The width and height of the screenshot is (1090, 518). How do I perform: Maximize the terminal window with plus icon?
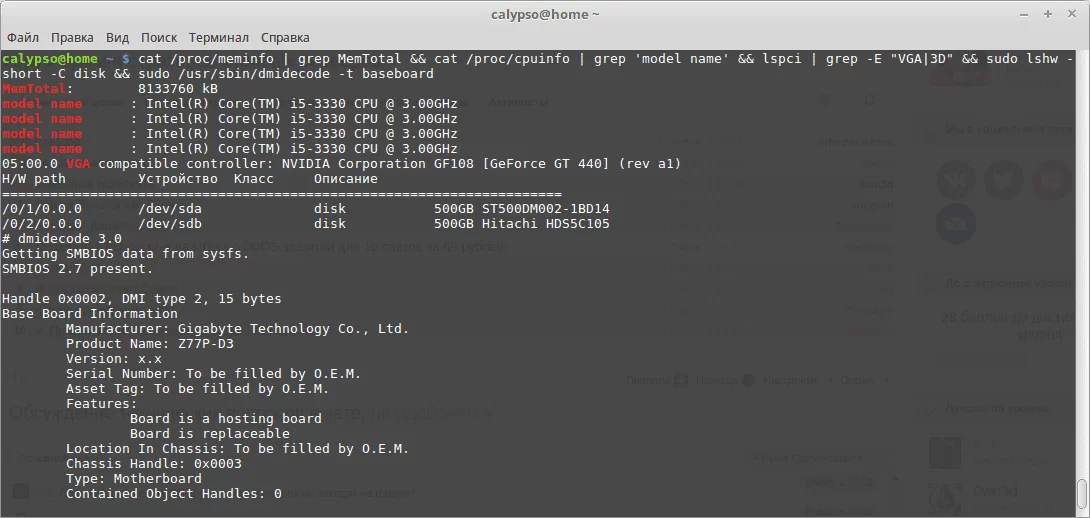pos(1048,14)
